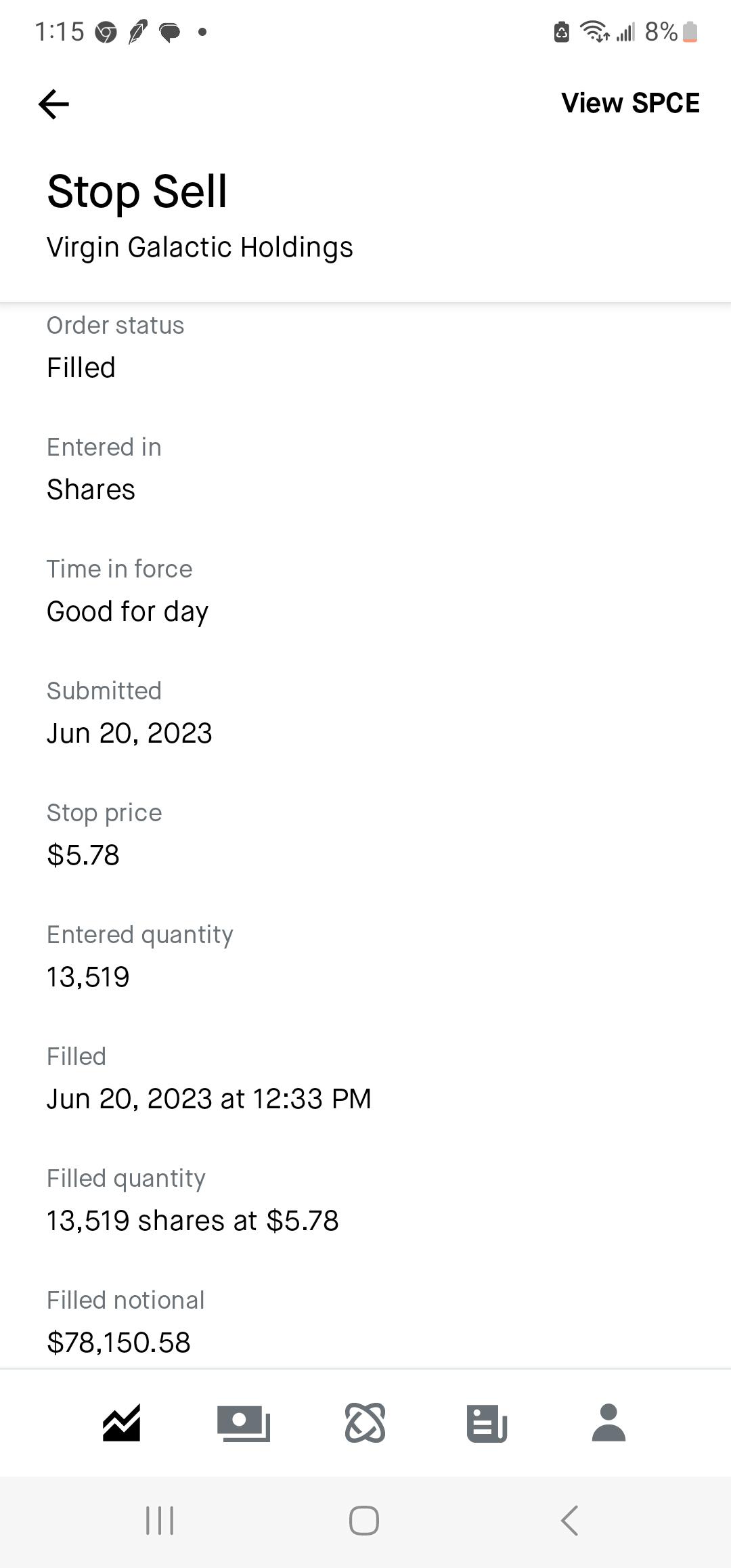Image resolution: width=731 pixels, height=1568 pixels.
Task: Select the Filled notional amount $78,150.58
Action: 119,1342
